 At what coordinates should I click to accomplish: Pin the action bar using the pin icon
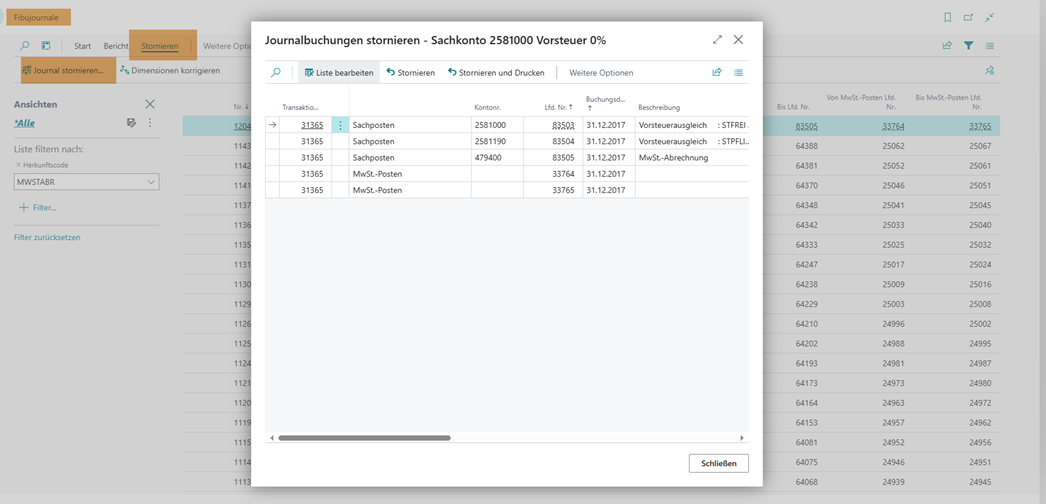(x=989, y=71)
